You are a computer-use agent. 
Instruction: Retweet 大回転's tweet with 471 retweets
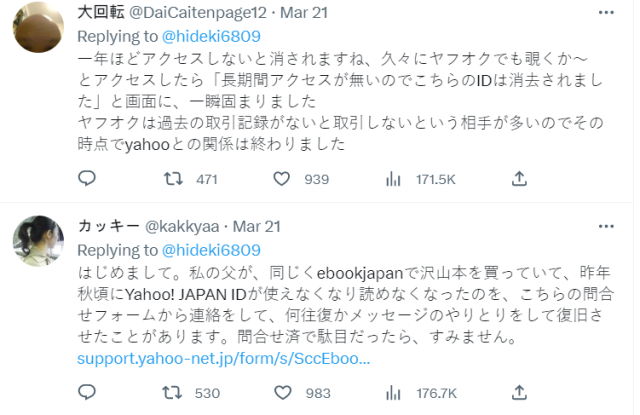(x=173, y=179)
